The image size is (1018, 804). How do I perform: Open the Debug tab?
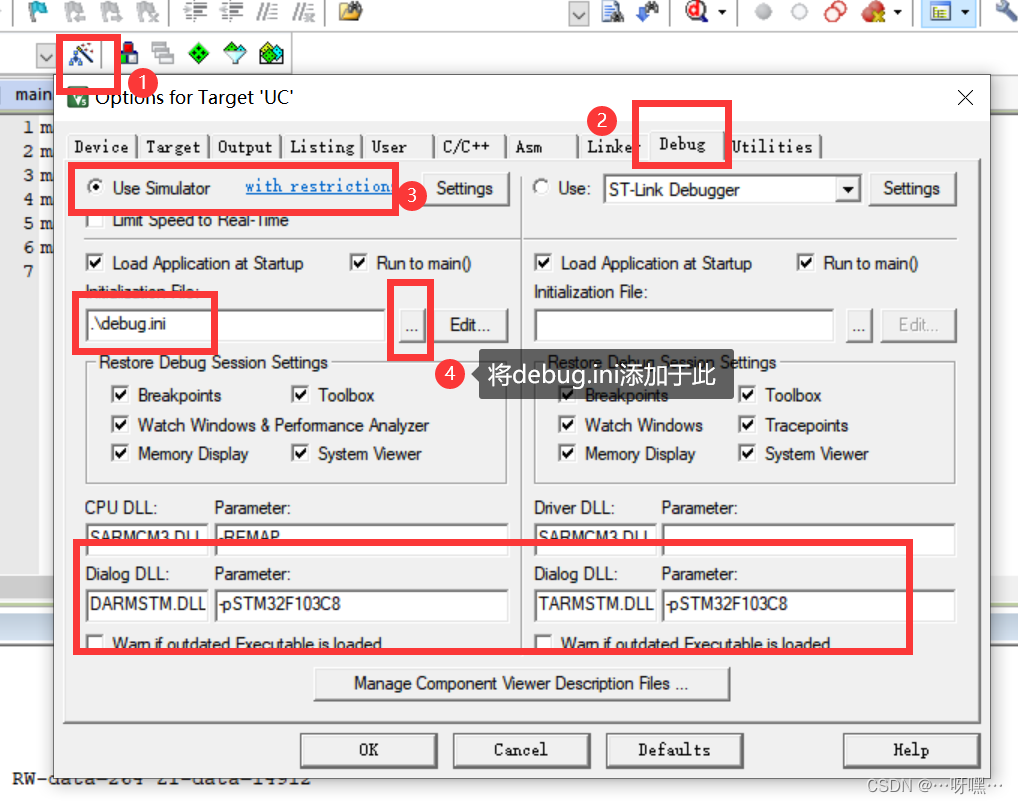[682, 144]
